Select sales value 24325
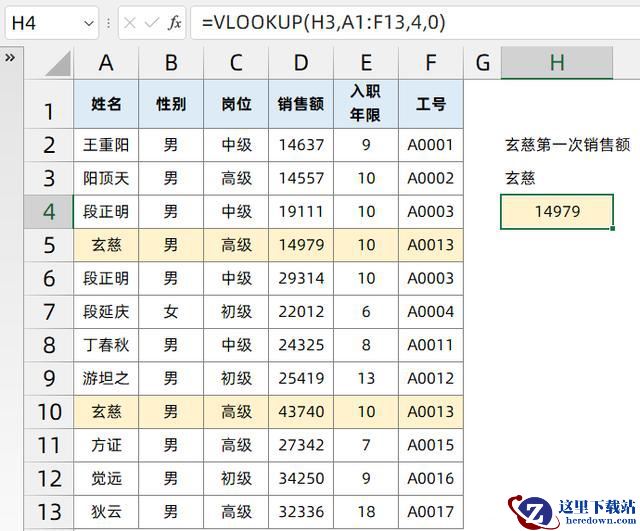The image size is (640, 531). 301,345
